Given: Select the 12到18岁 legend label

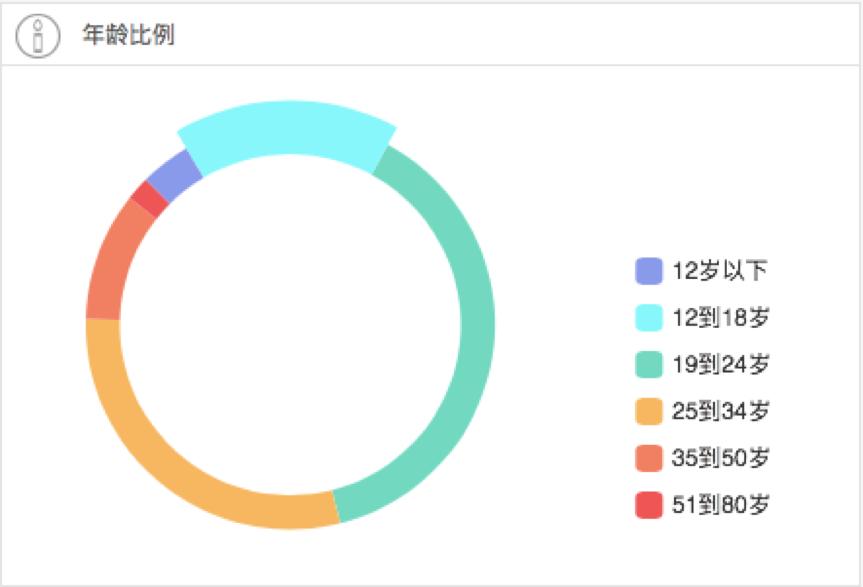Looking at the screenshot, I should coord(720,317).
